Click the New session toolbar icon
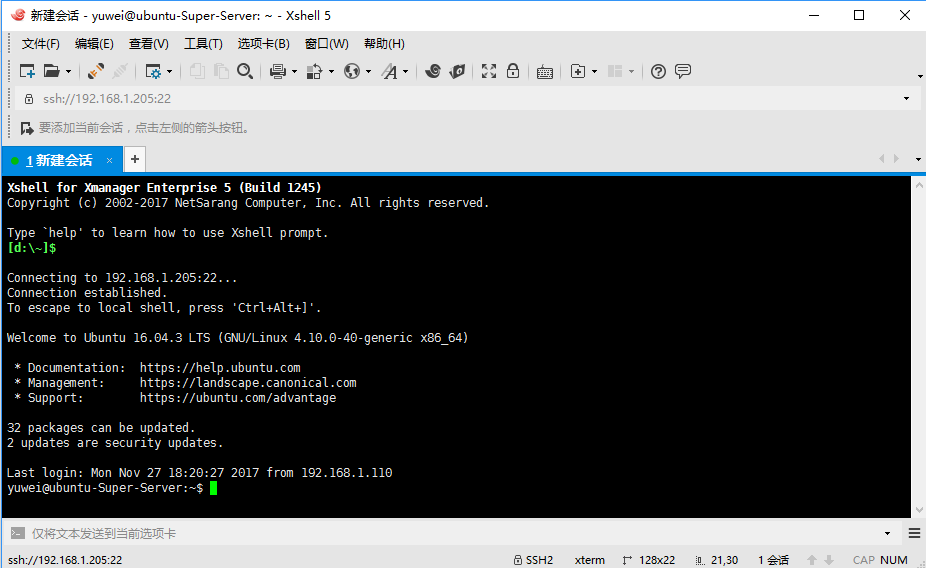926x568 pixels. tap(27, 71)
